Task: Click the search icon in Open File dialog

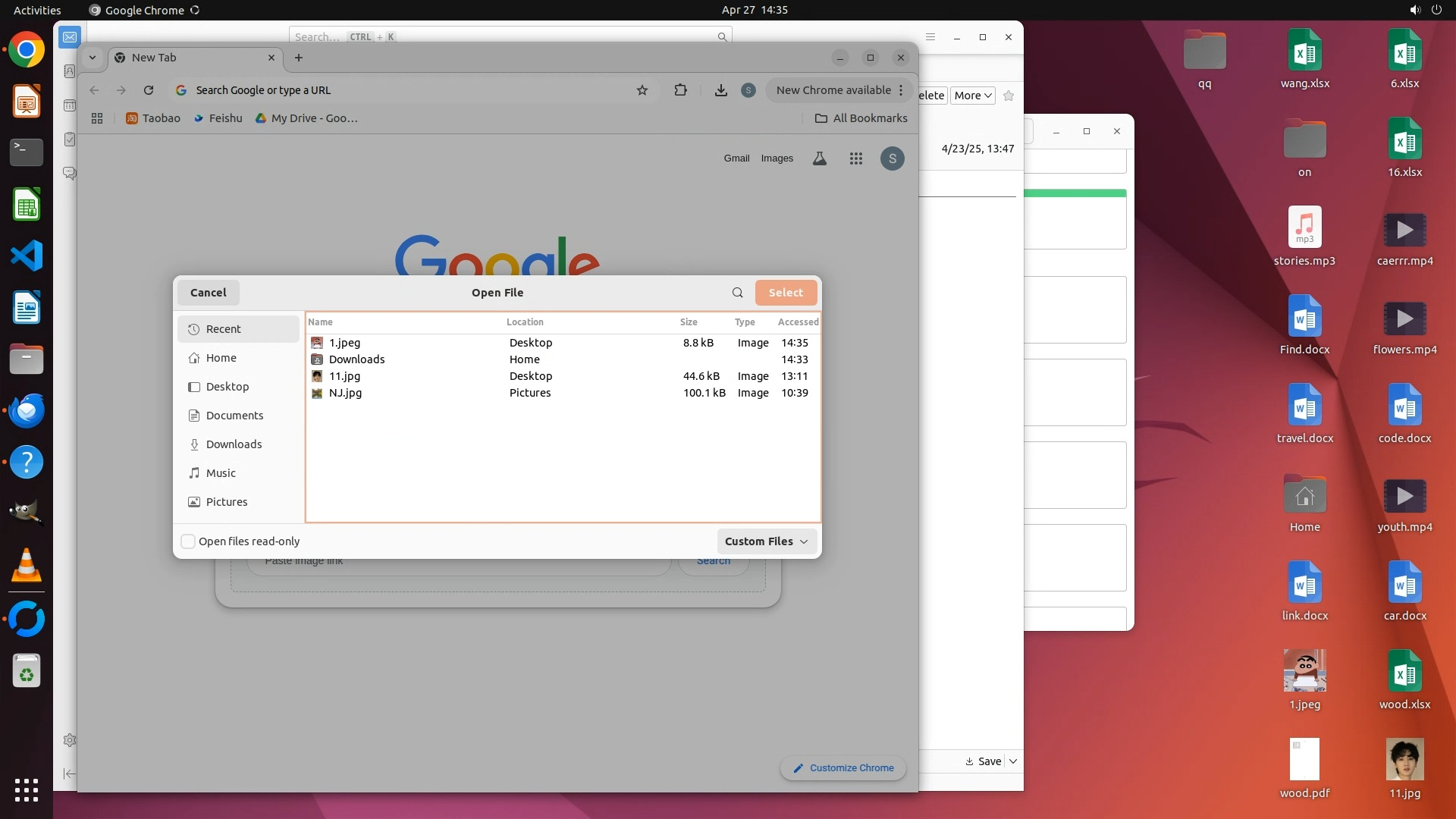Action: point(737,293)
